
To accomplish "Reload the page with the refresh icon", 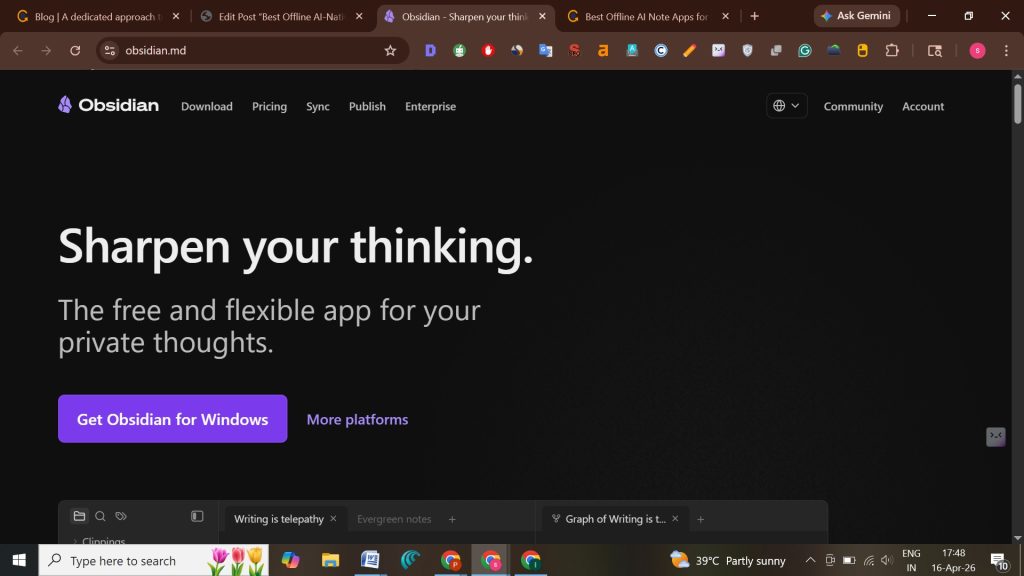I will [x=75, y=51].
